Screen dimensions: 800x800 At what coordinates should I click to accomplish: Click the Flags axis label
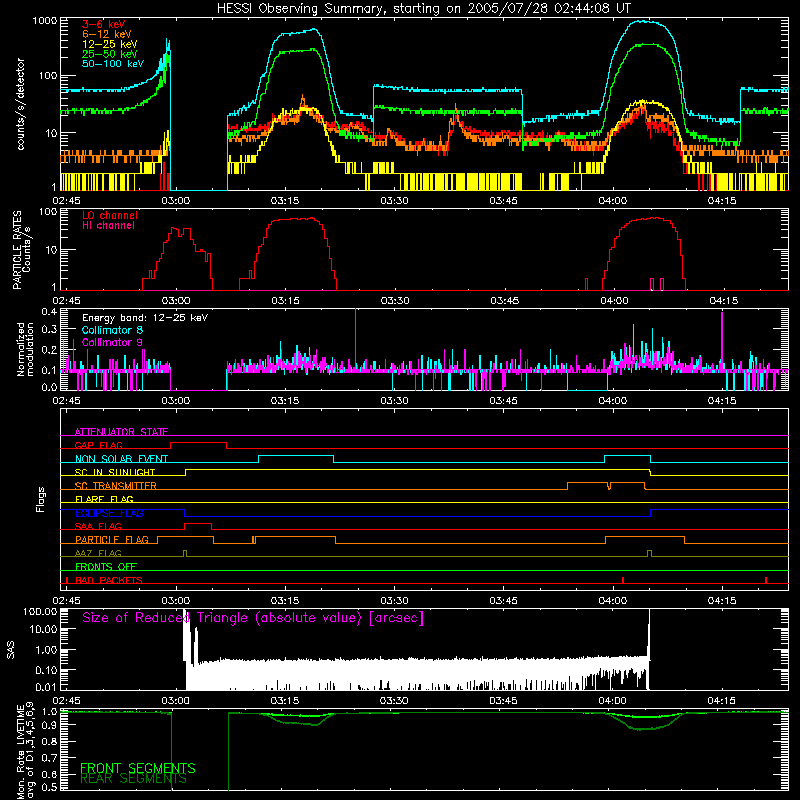[x=40, y=500]
